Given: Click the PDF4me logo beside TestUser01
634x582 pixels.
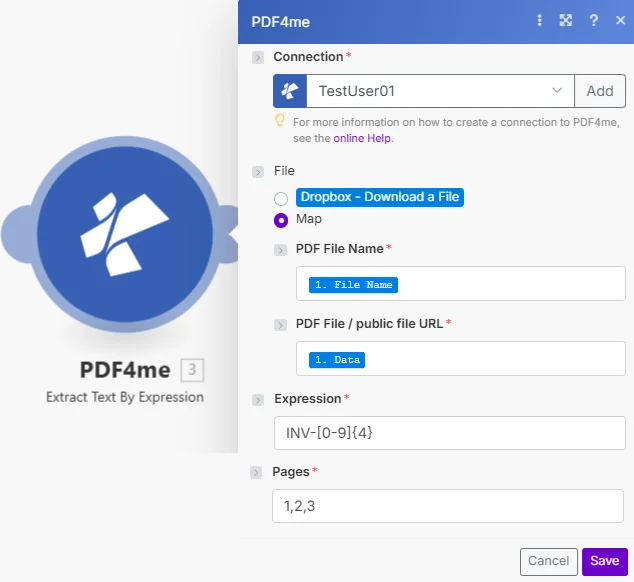Looking at the screenshot, I should click(x=290, y=91).
